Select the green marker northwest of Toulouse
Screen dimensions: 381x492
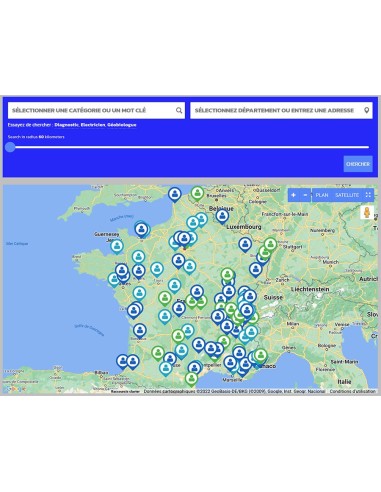(158, 354)
